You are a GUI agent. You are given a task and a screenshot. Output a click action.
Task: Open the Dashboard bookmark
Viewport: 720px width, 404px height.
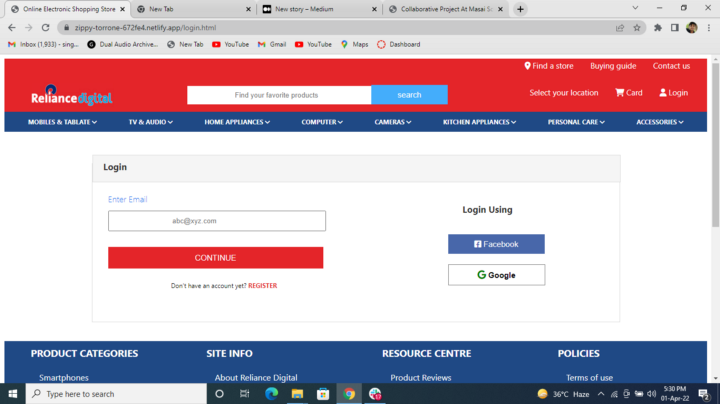399,45
